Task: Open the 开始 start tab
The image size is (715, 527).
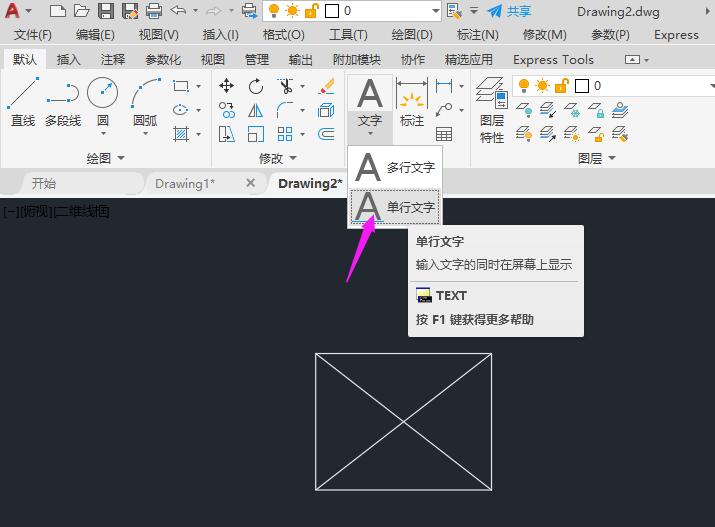Action: click(44, 184)
